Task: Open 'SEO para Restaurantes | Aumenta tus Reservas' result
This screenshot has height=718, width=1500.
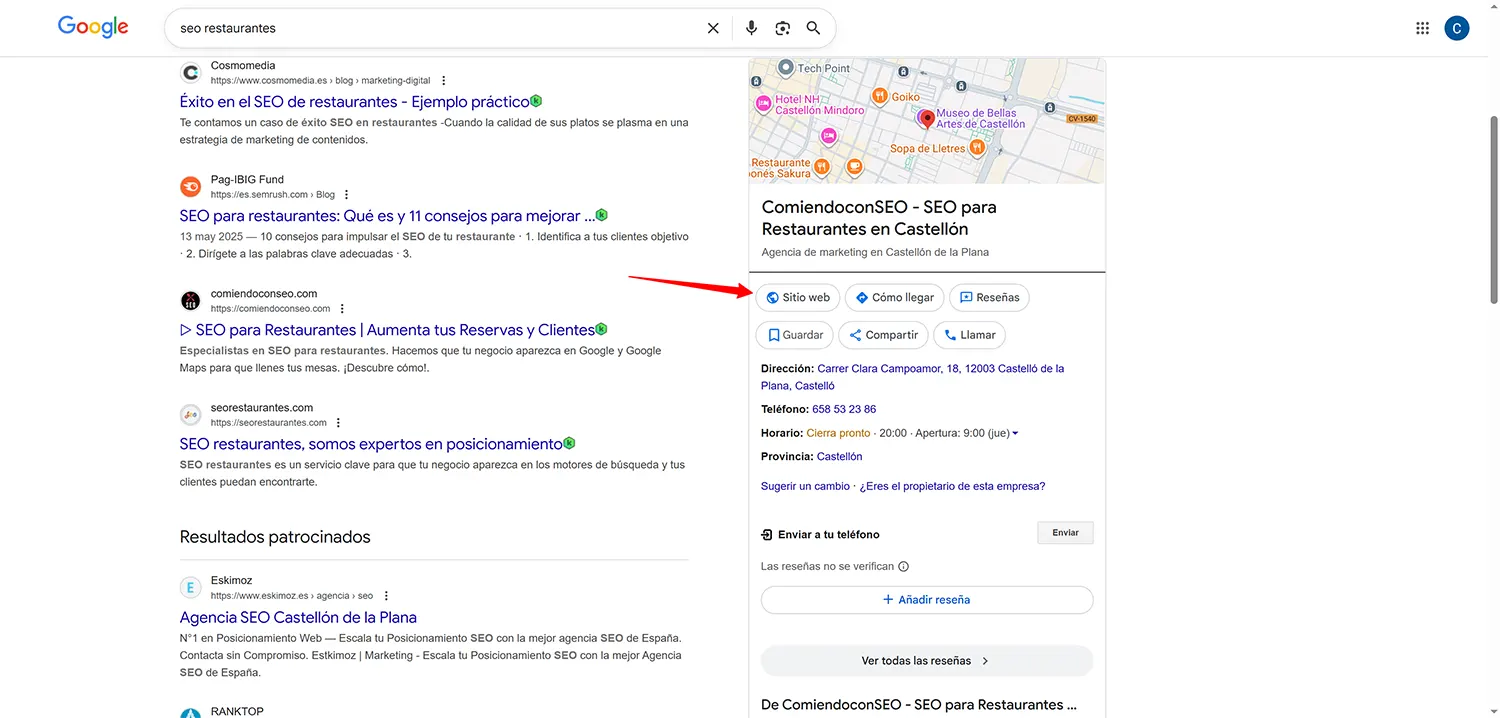Action: tap(387, 330)
